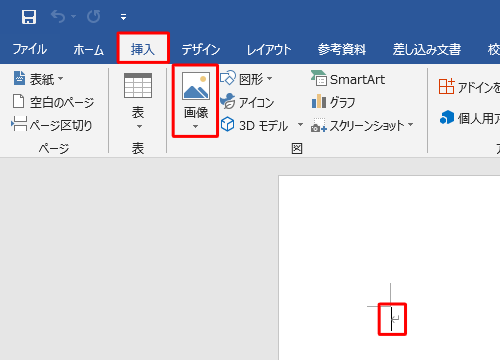Redo with the repeat arrow icon
Screen dimensions: 500x360
pyautogui.click(x=94, y=16)
